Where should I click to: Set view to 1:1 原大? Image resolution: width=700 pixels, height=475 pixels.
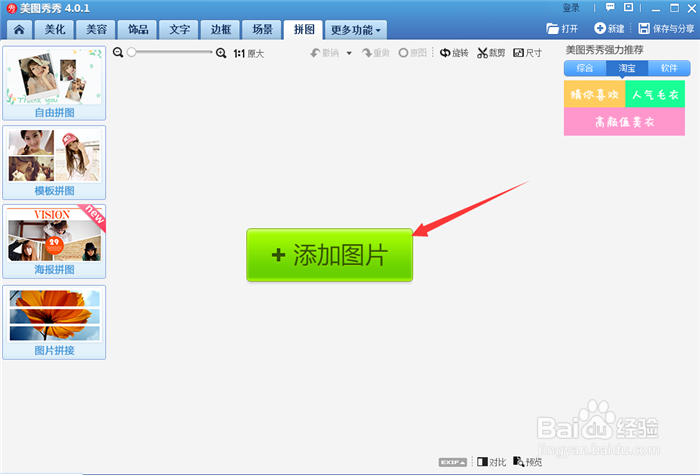249,54
